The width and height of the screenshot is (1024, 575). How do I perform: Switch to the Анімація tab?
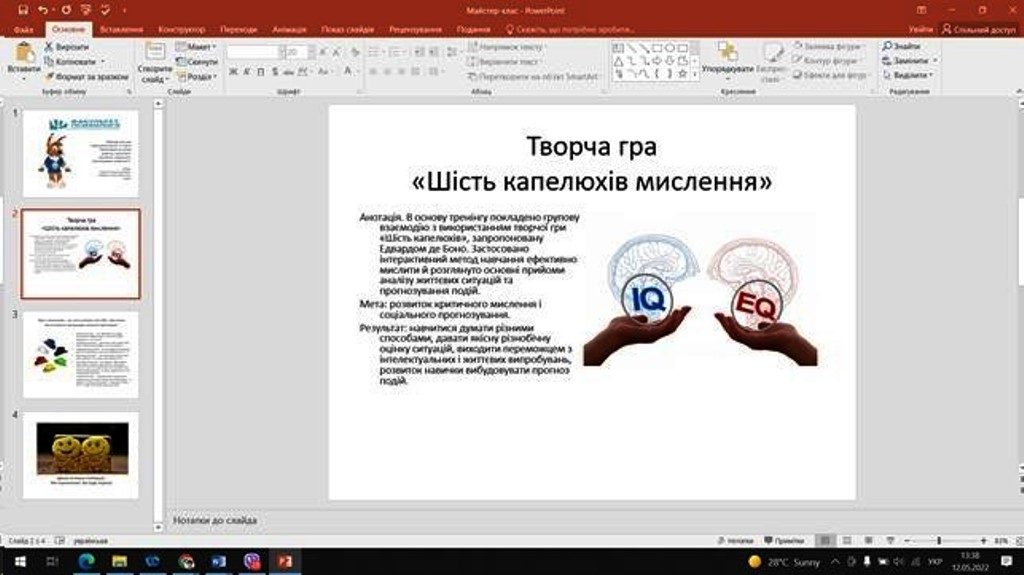[x=289, y=30]
